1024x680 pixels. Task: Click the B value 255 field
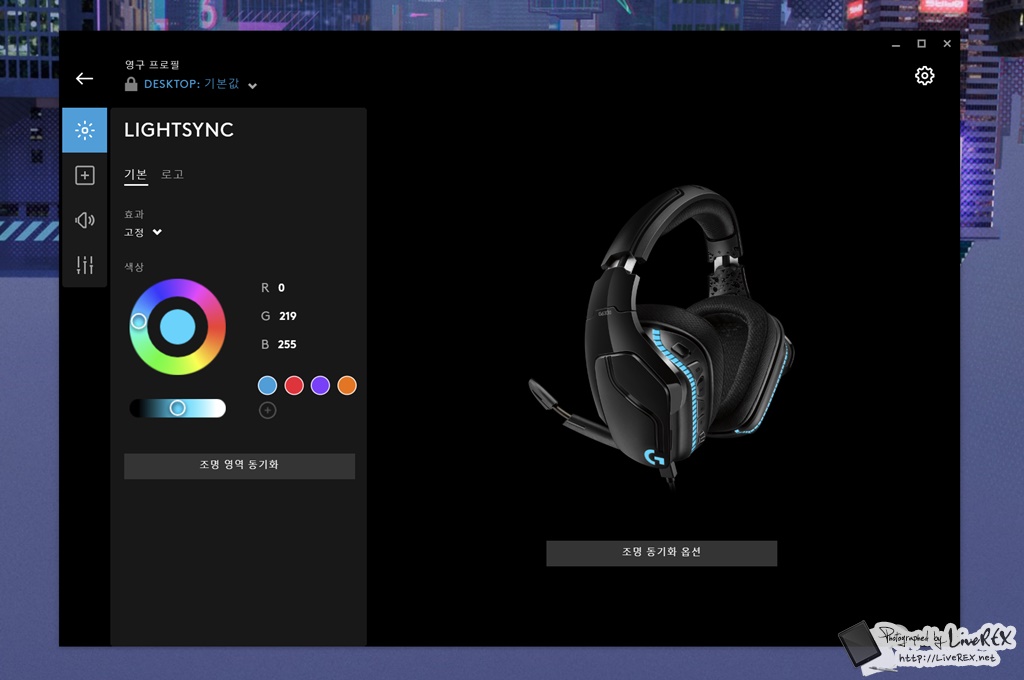[287, 344]
